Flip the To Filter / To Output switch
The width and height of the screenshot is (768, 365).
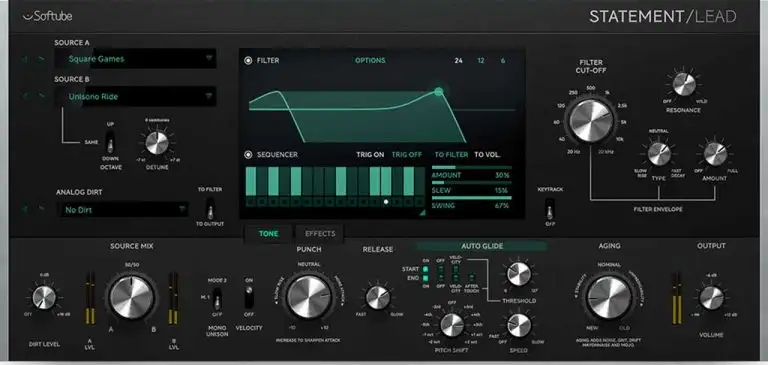click(x=210, y=209)
